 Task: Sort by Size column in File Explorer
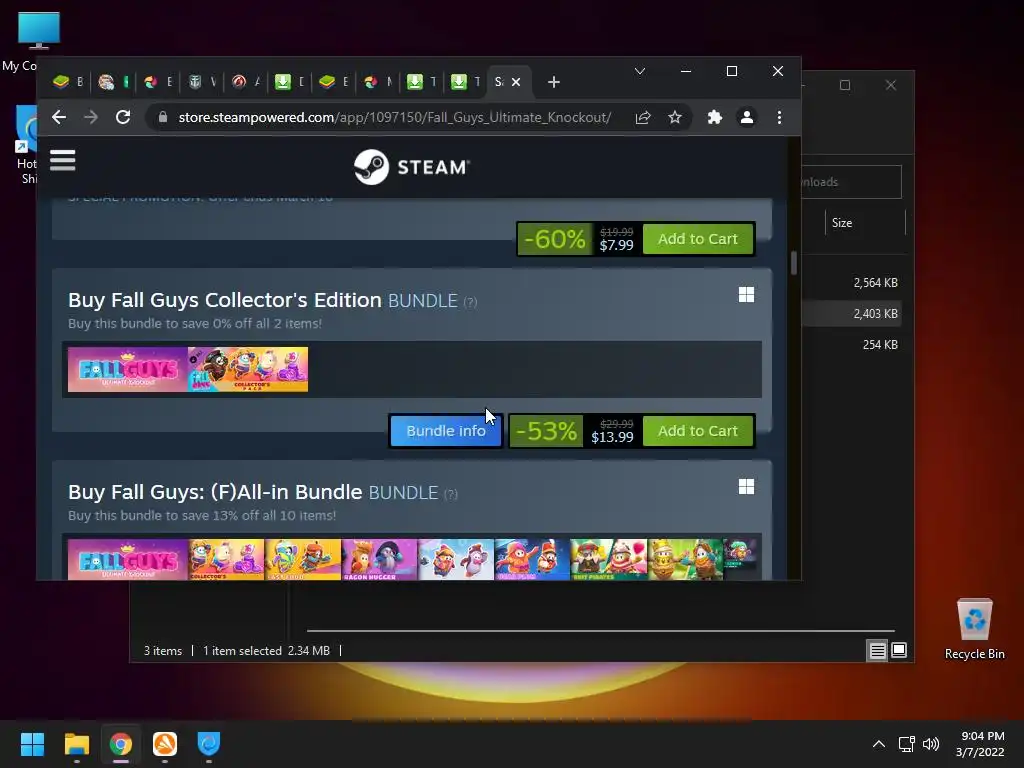click(x=842, y=223)
